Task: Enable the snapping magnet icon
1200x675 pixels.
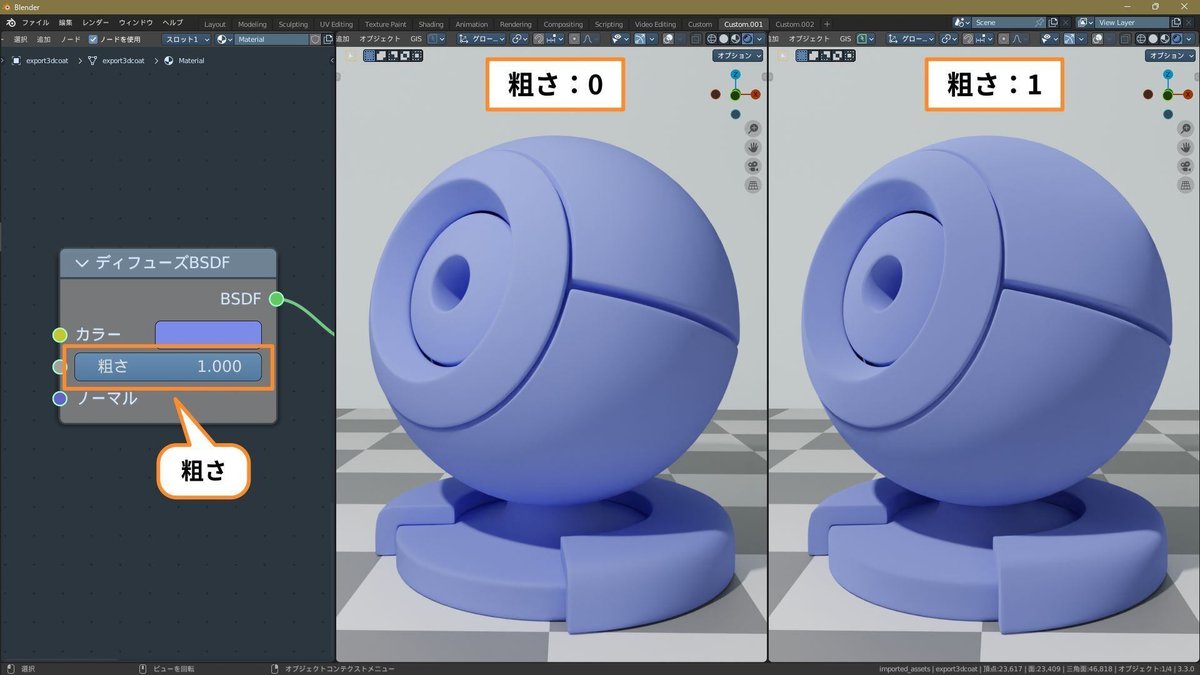Action: tap(538, 39)
